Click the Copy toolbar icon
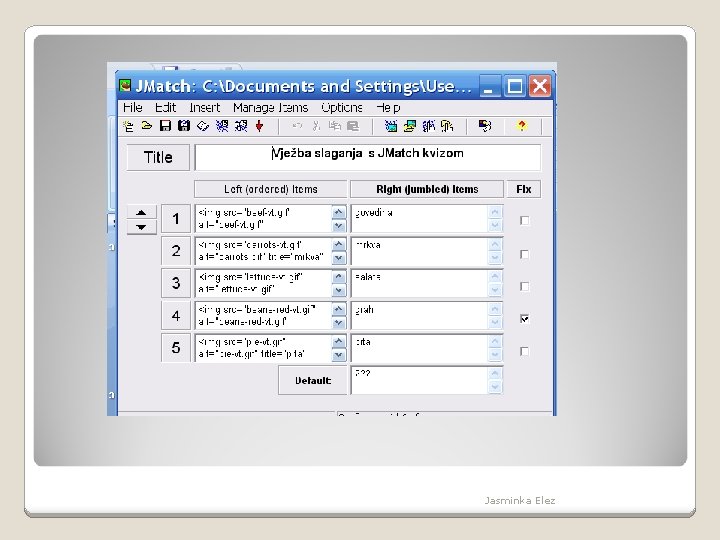This screenshot has width=720, height=540. coord(335,126)
